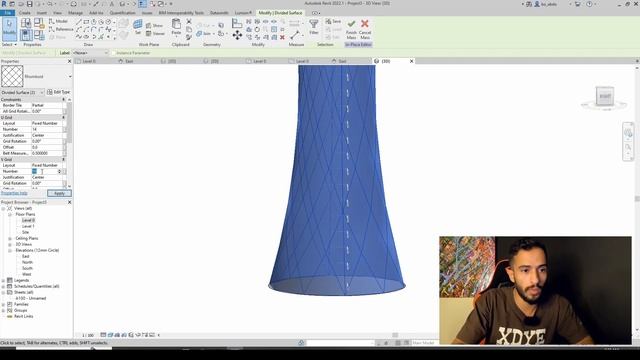Open the Properties help link
The width and height of the screenshot is (640, 360).
click(x=14, y=193)
